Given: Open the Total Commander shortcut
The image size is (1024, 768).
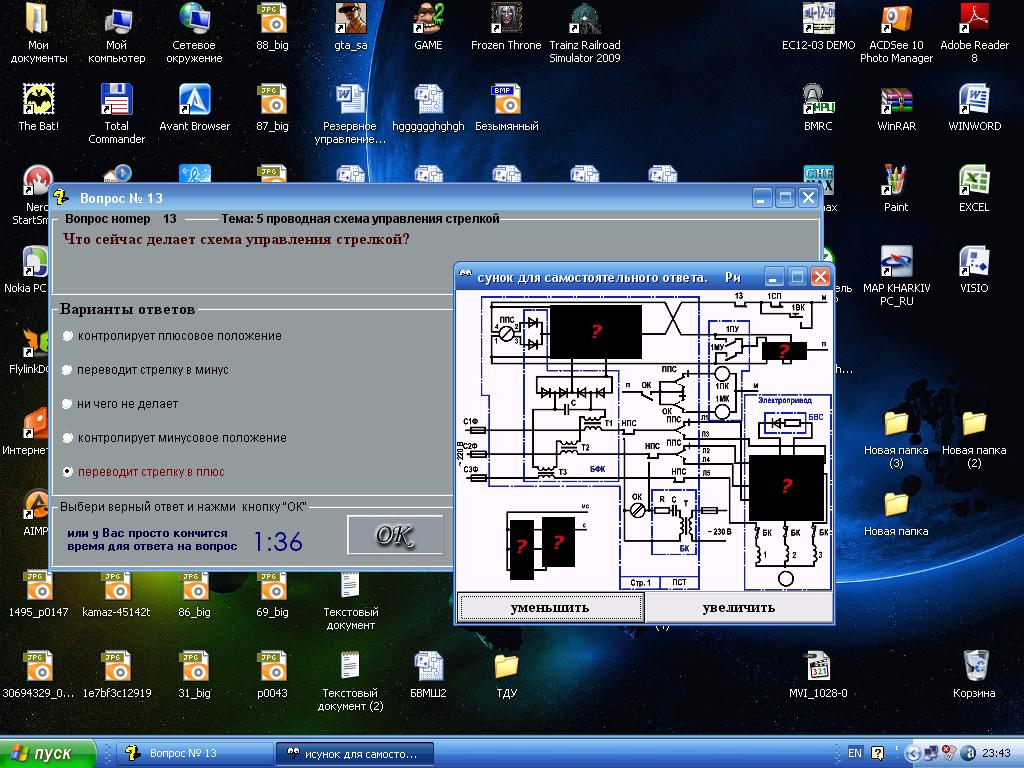Looking at the screenshot, I should pyautogui.click(x=117, y=101).
